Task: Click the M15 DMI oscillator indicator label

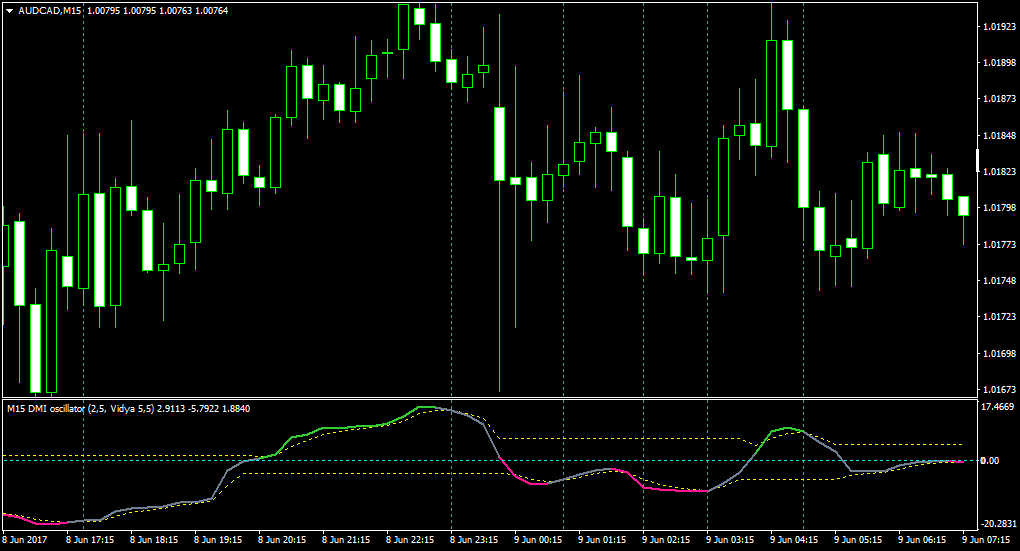Action: (46, 409)
